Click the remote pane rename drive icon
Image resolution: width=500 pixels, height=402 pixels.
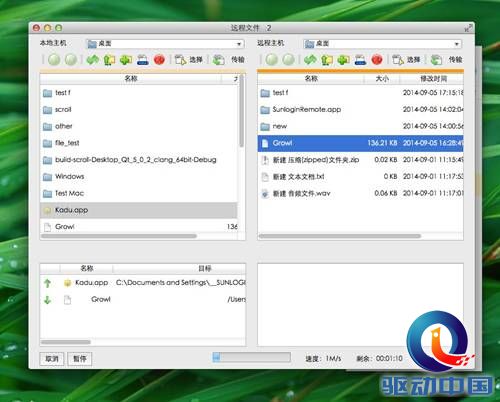360,60
